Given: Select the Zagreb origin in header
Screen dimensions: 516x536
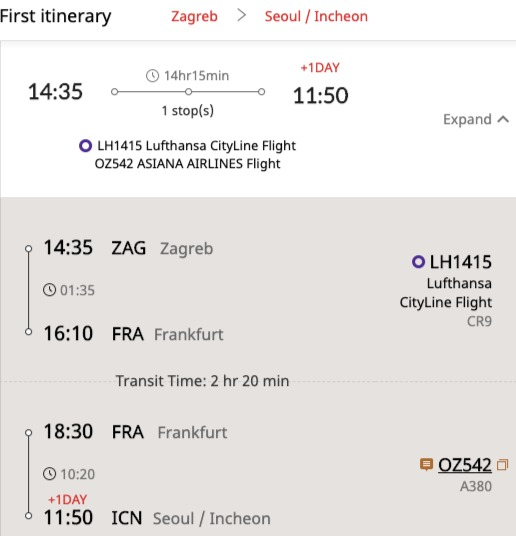Looking at the screenshot, I should click(x=194, y=16).
